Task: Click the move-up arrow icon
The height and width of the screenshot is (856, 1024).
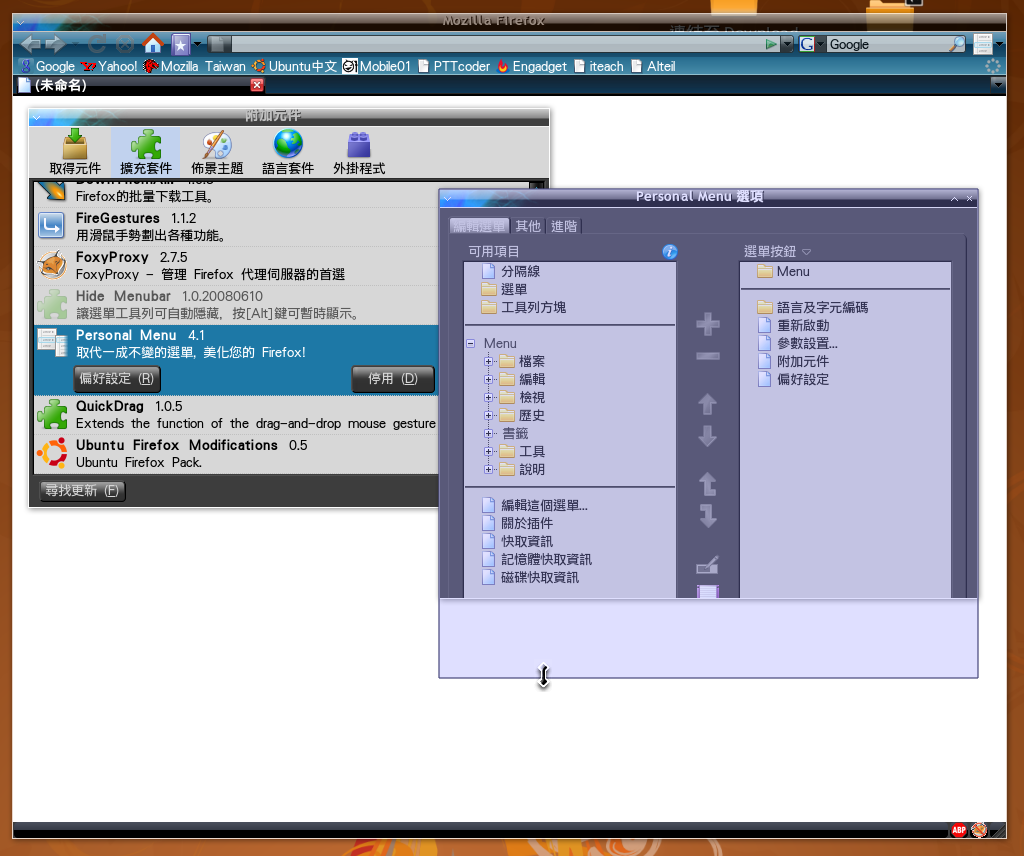Action: pos(707,404)
